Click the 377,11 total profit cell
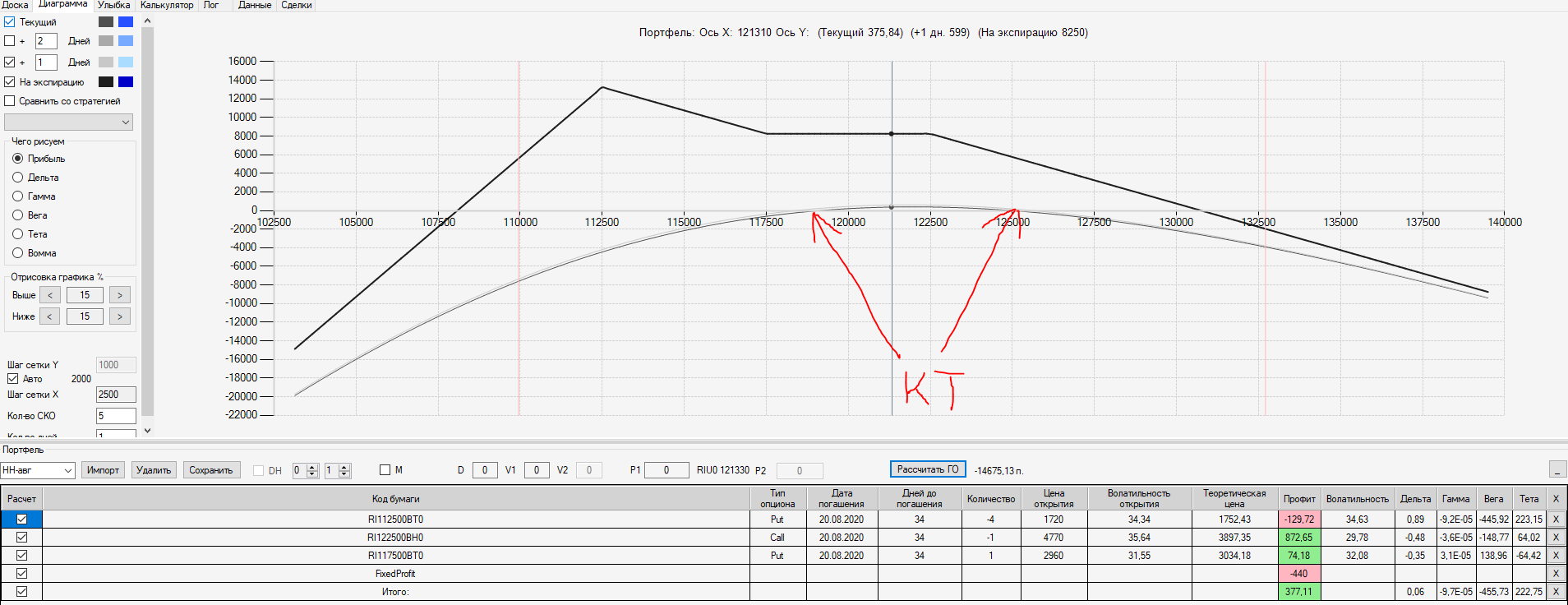Viewport: 1568px width, 605px height. coord(1299,592)
